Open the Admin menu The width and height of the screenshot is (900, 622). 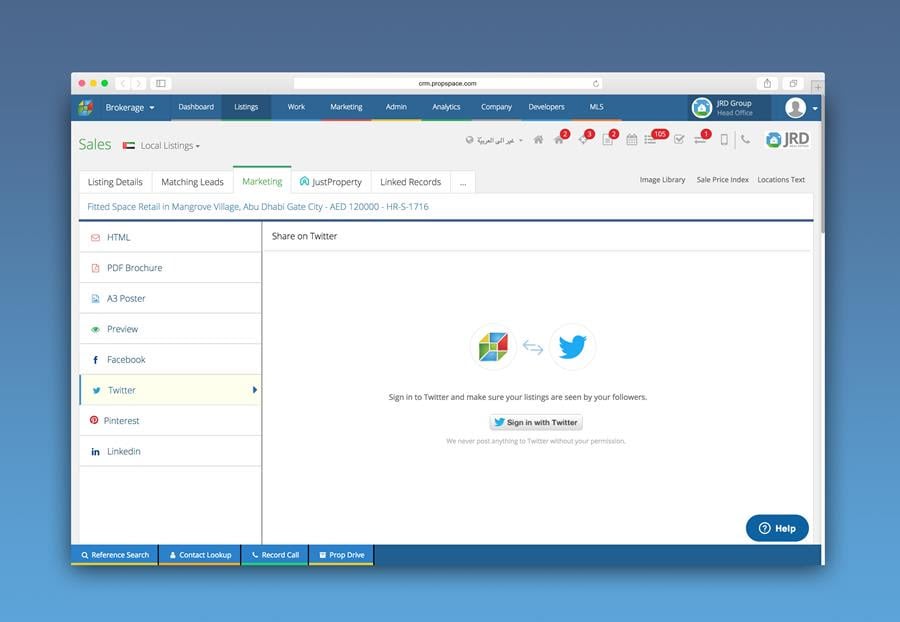click(x=396, y=107)
